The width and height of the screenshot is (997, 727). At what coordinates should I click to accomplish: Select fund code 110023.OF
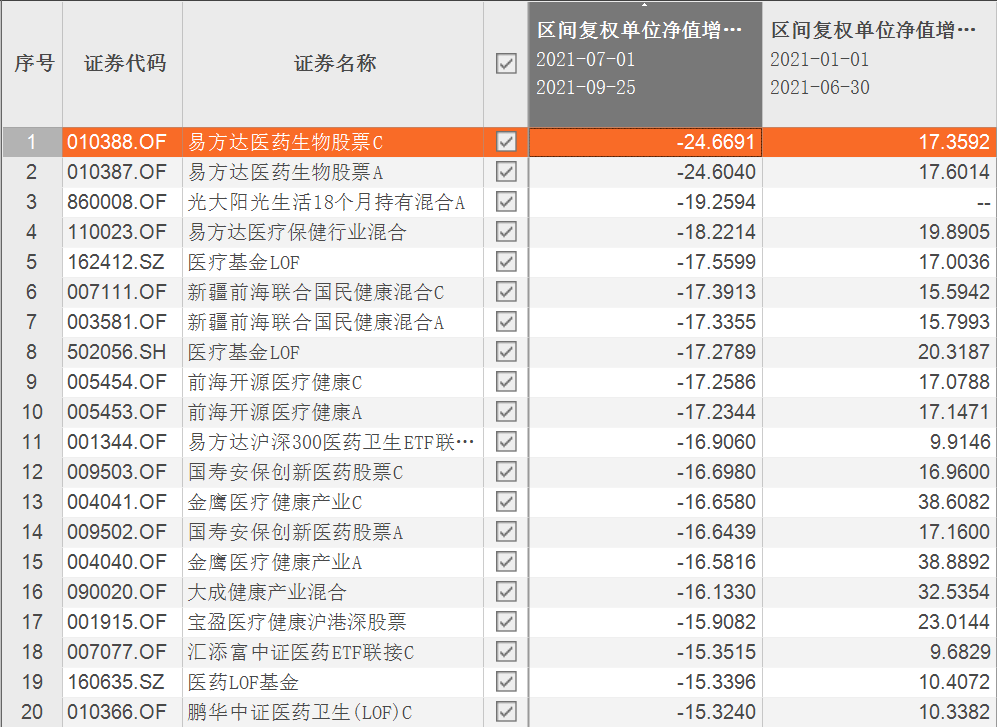tap(117, 232)
